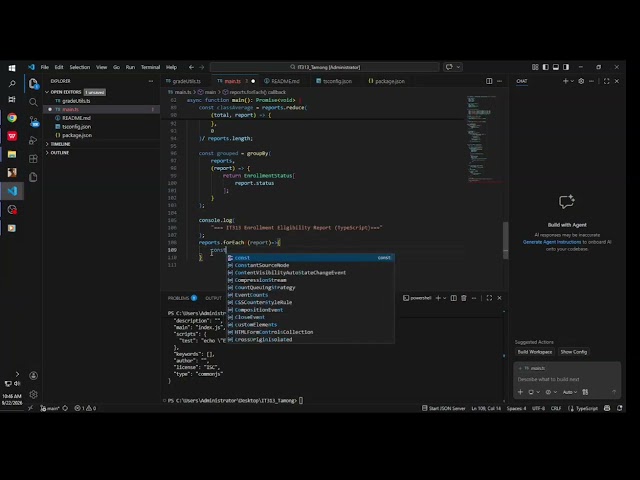Split the terminal
The image size is (640, 480).
pyautogui.click(x=453, y=298)
